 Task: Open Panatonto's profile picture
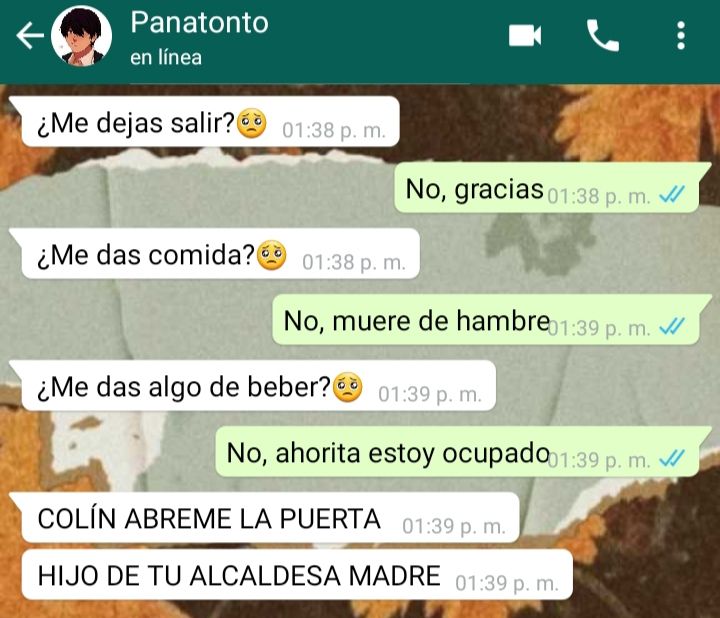coord(81,36)
